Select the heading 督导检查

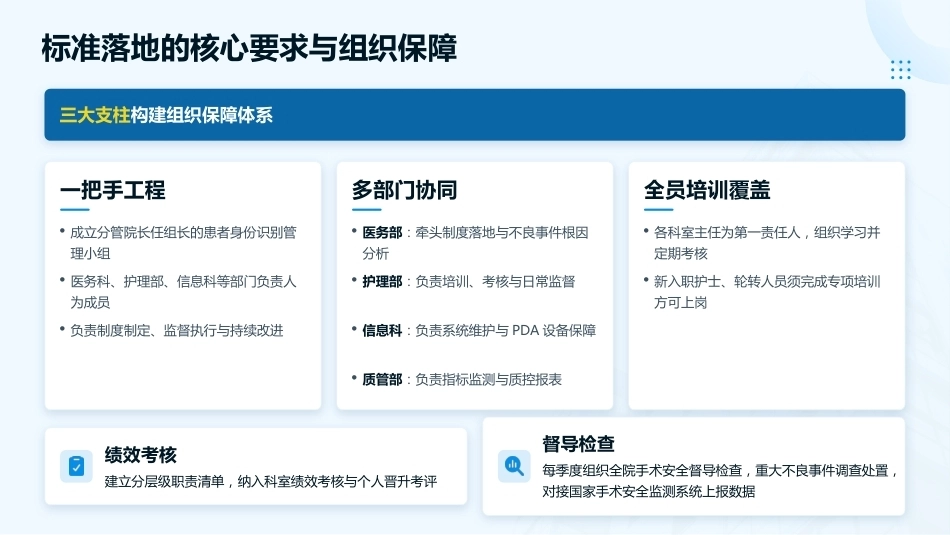pyautogui.click(x=579, y=444)
